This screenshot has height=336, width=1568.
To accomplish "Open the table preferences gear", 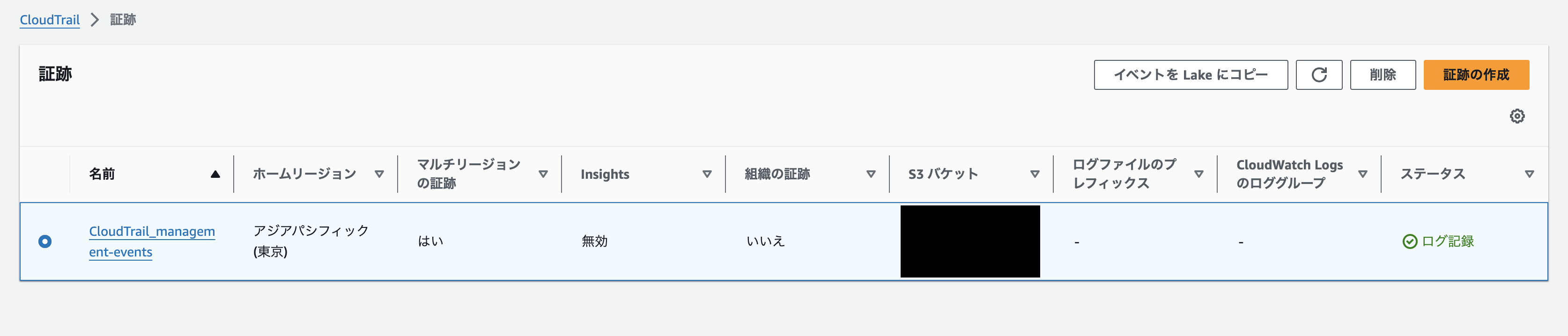I will click(x=1518, y=116).
